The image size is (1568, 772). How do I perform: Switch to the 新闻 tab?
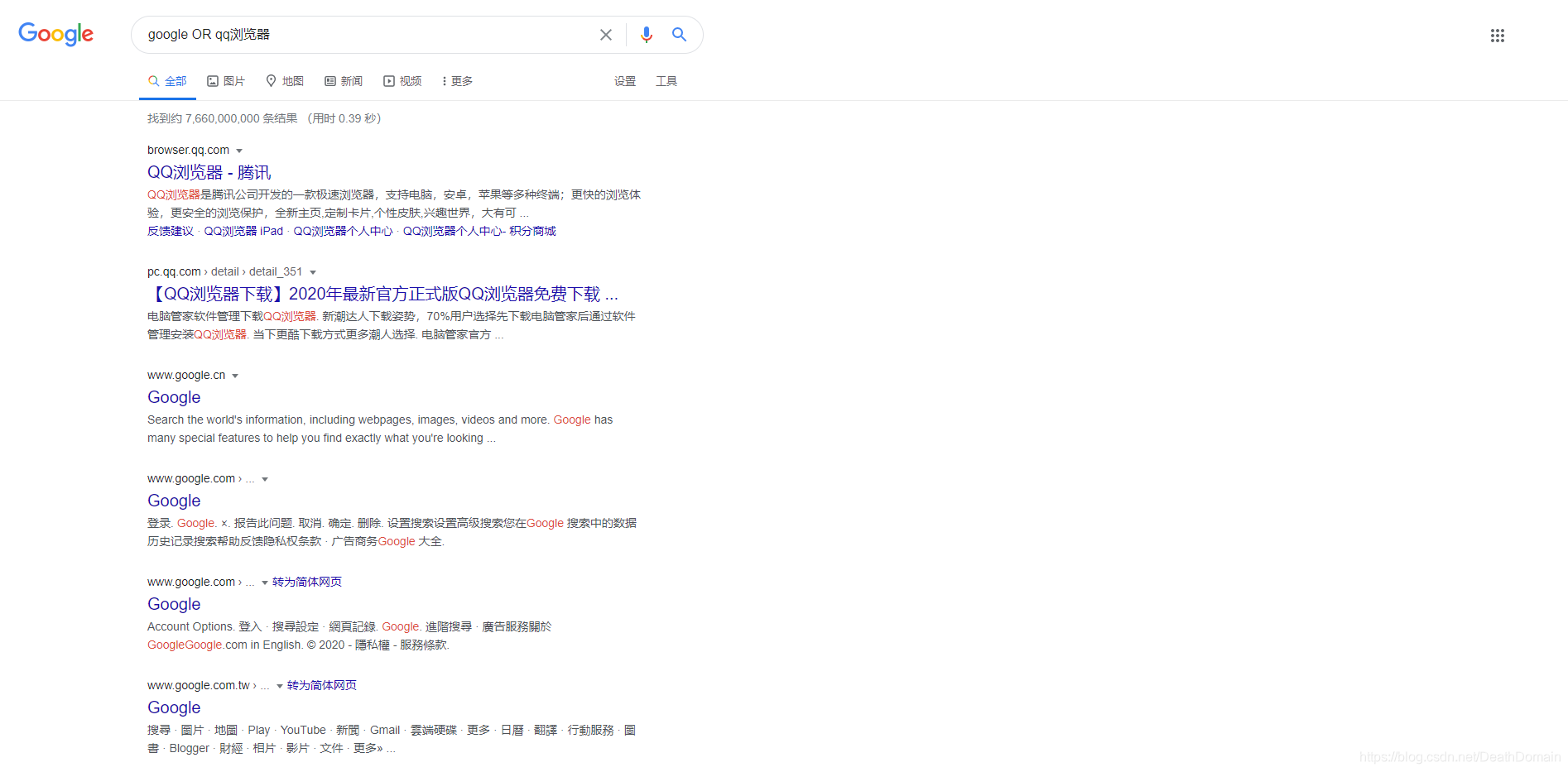point(344,81)
